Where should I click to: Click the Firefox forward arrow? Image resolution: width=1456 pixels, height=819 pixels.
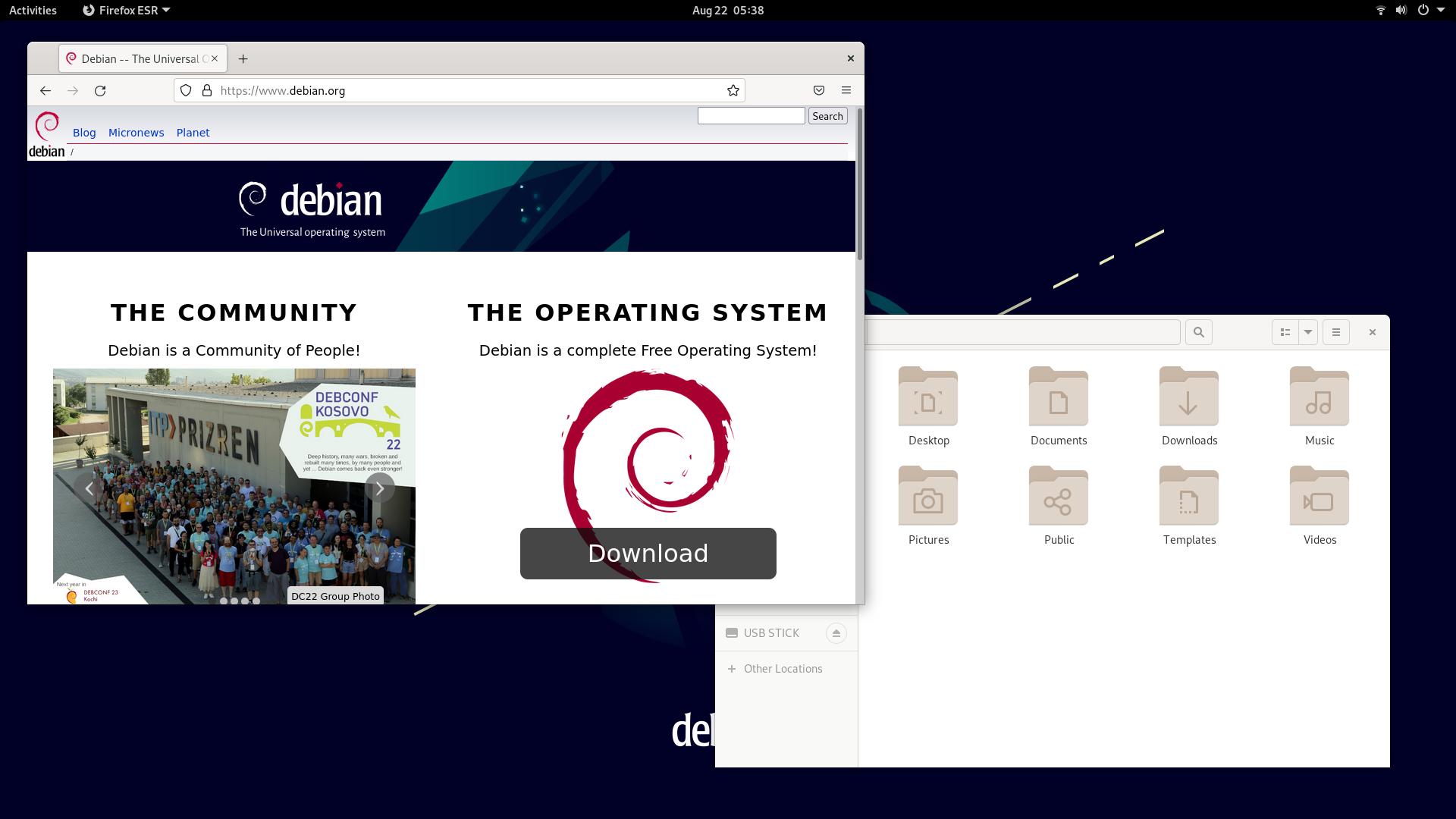point(73,90)
